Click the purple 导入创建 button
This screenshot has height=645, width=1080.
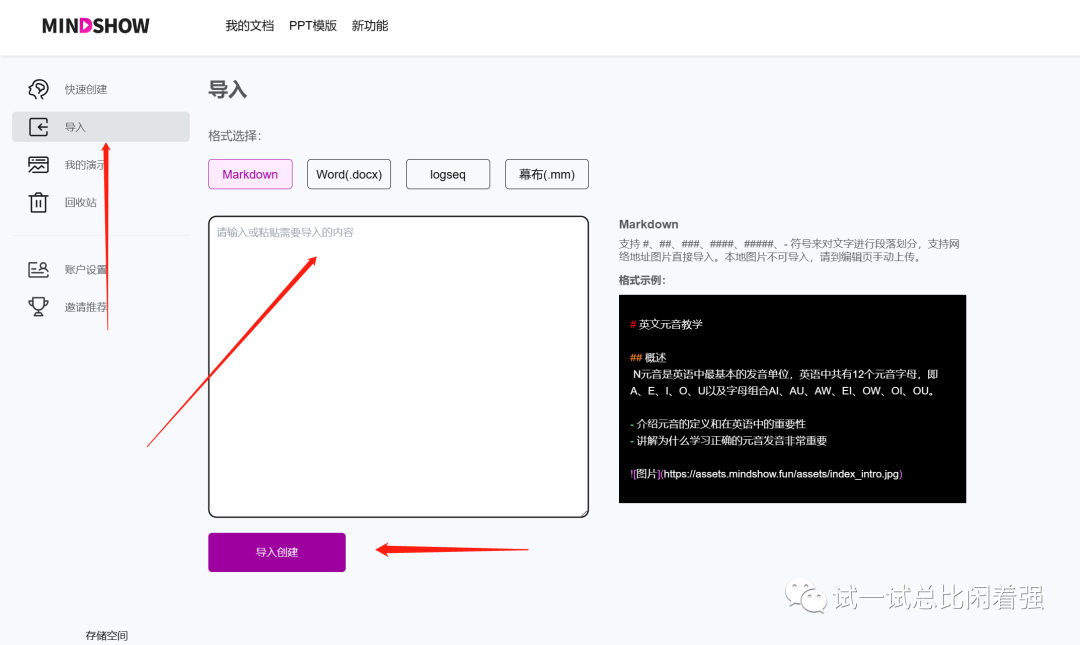[277, 551]
